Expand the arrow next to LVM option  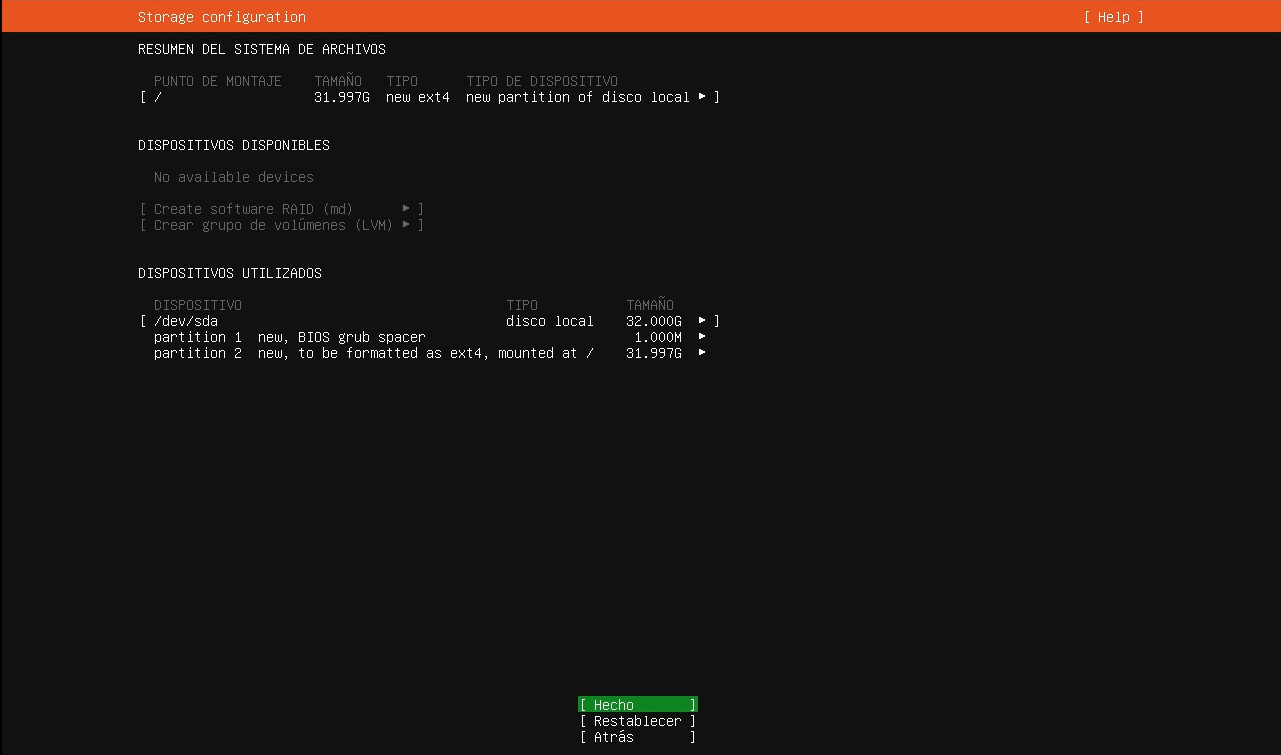pos(406,225)
